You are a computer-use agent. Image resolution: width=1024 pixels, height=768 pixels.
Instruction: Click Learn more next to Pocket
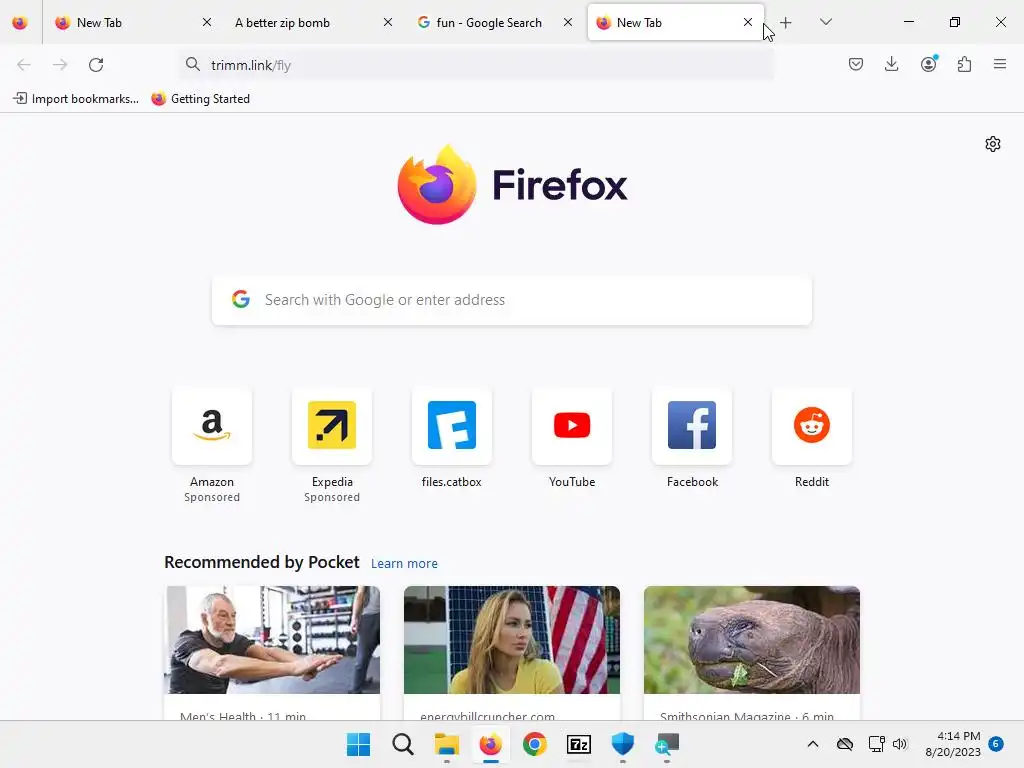point(404,564)
